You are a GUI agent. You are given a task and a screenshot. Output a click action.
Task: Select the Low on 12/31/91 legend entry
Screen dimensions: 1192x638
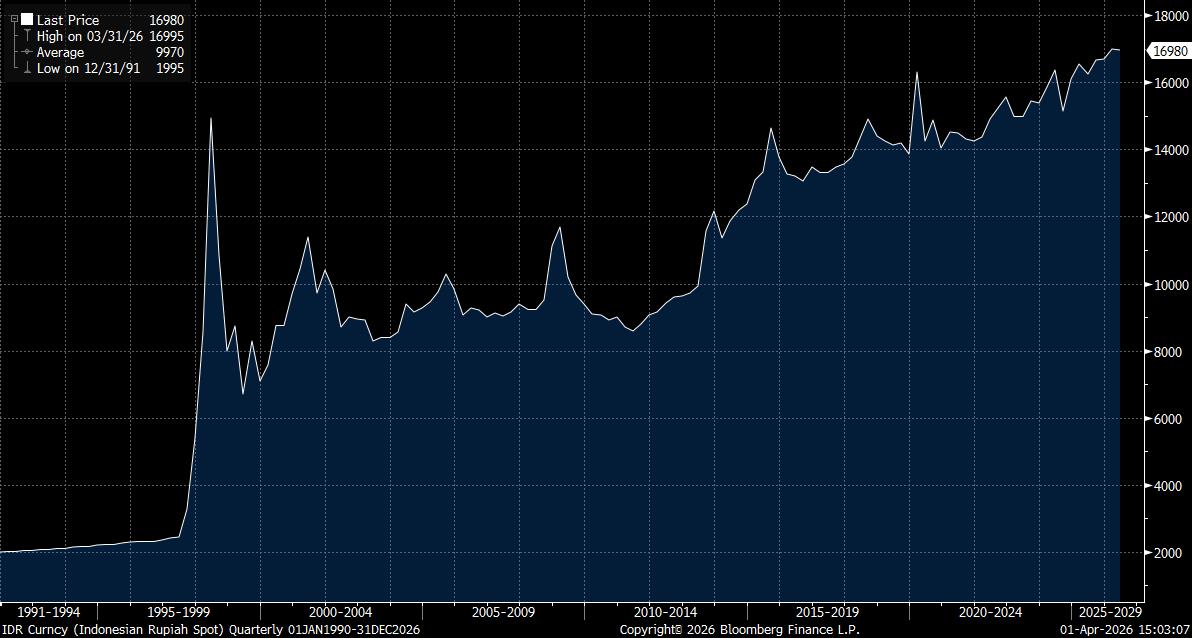point(88,68)
